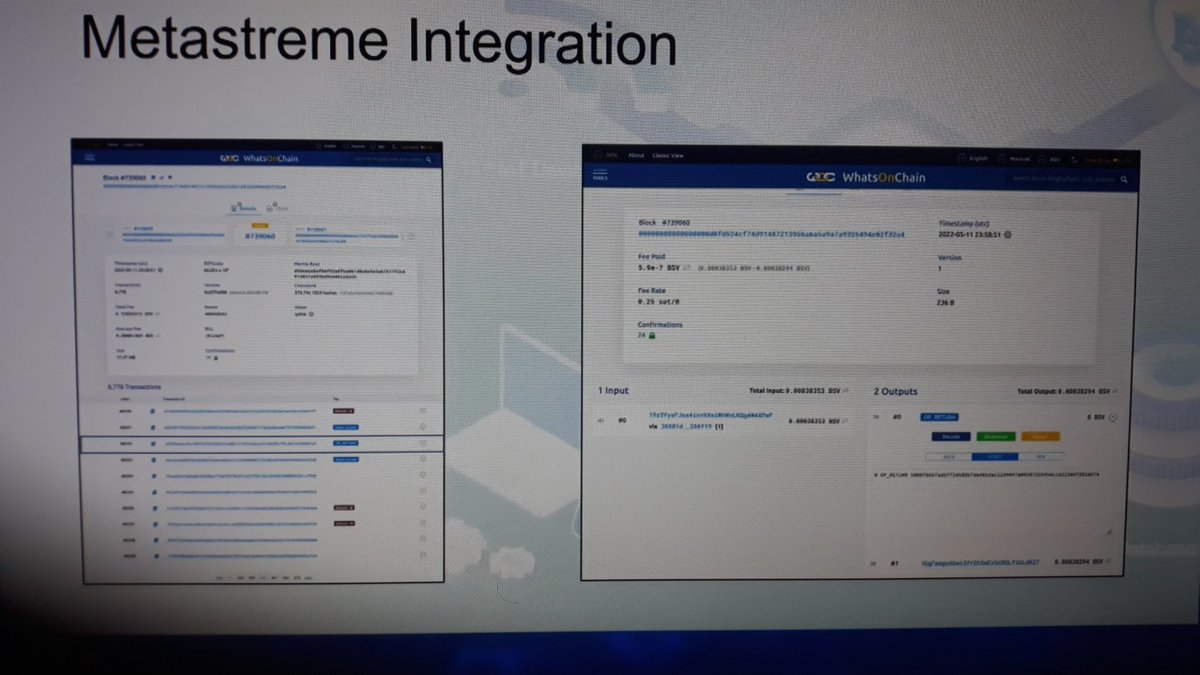Select the HEX tab of output #0
Image resolution: width=1200 pixels, height=675 pixels.
click(x=1039, y=456)
